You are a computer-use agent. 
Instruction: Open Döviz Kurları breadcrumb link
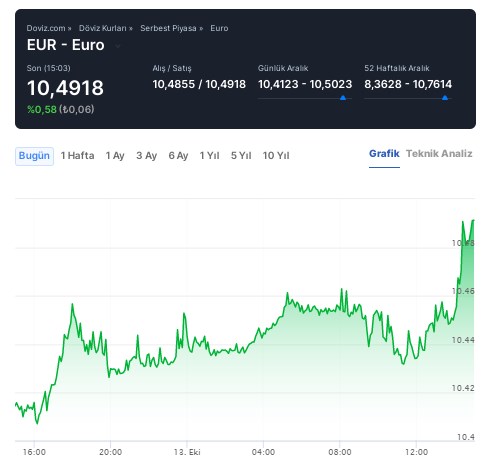[103, 28]
